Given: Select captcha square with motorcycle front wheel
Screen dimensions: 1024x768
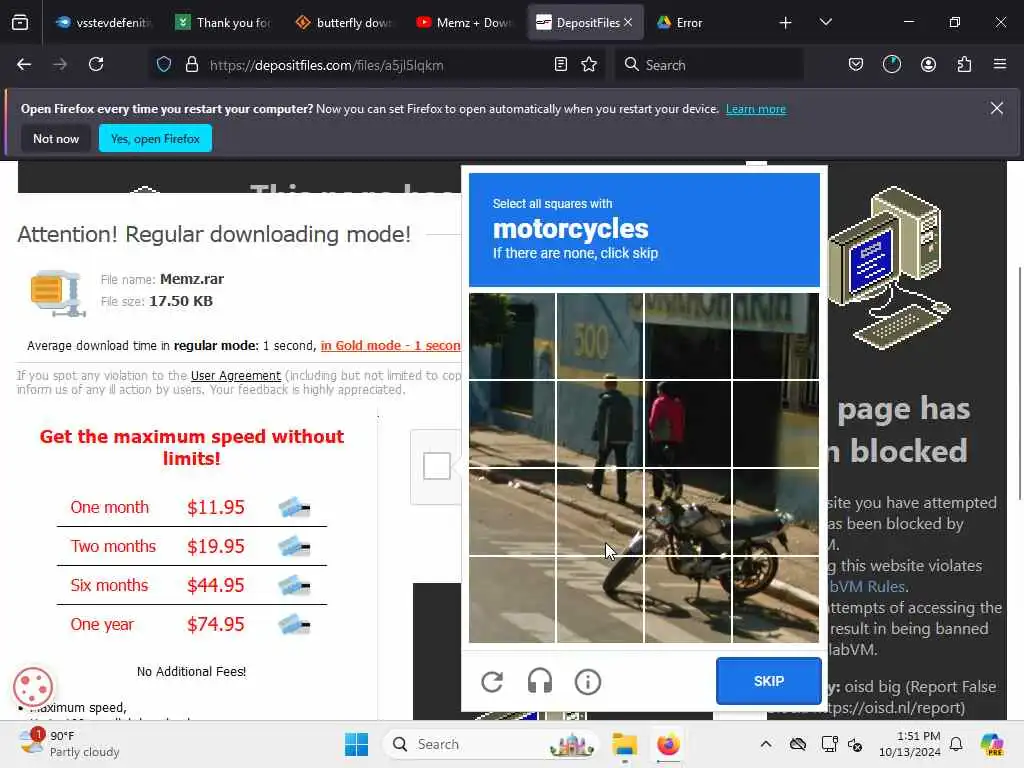Looking at the screenshot, I should [600, 600].
